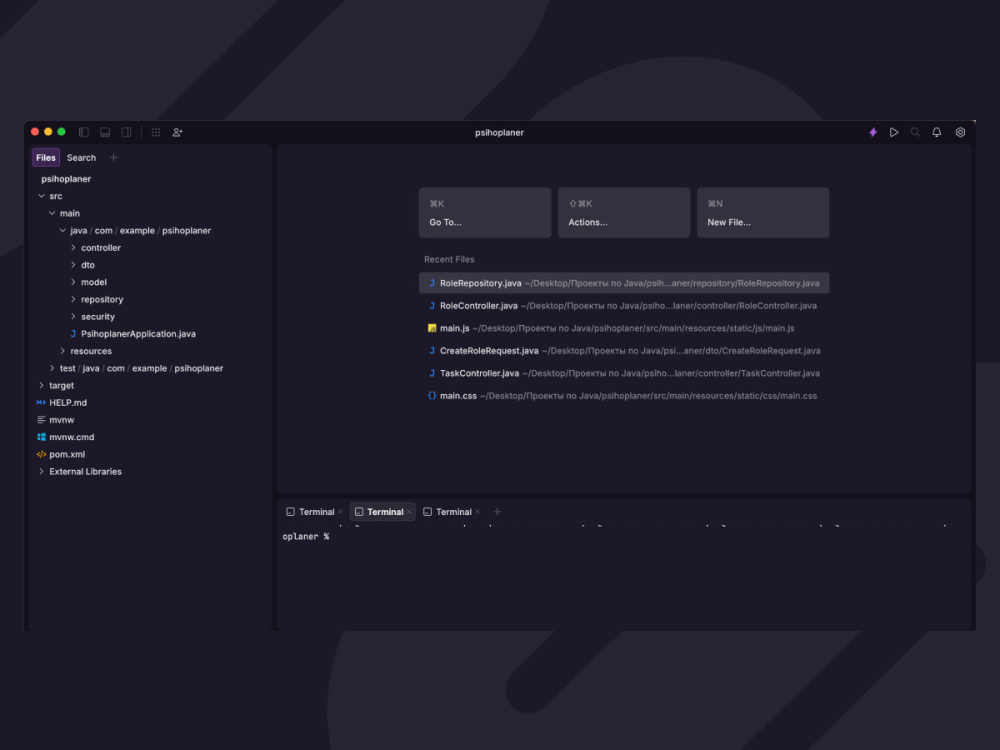
Task: Click the add collaborator icon
Action: [177, 132]
